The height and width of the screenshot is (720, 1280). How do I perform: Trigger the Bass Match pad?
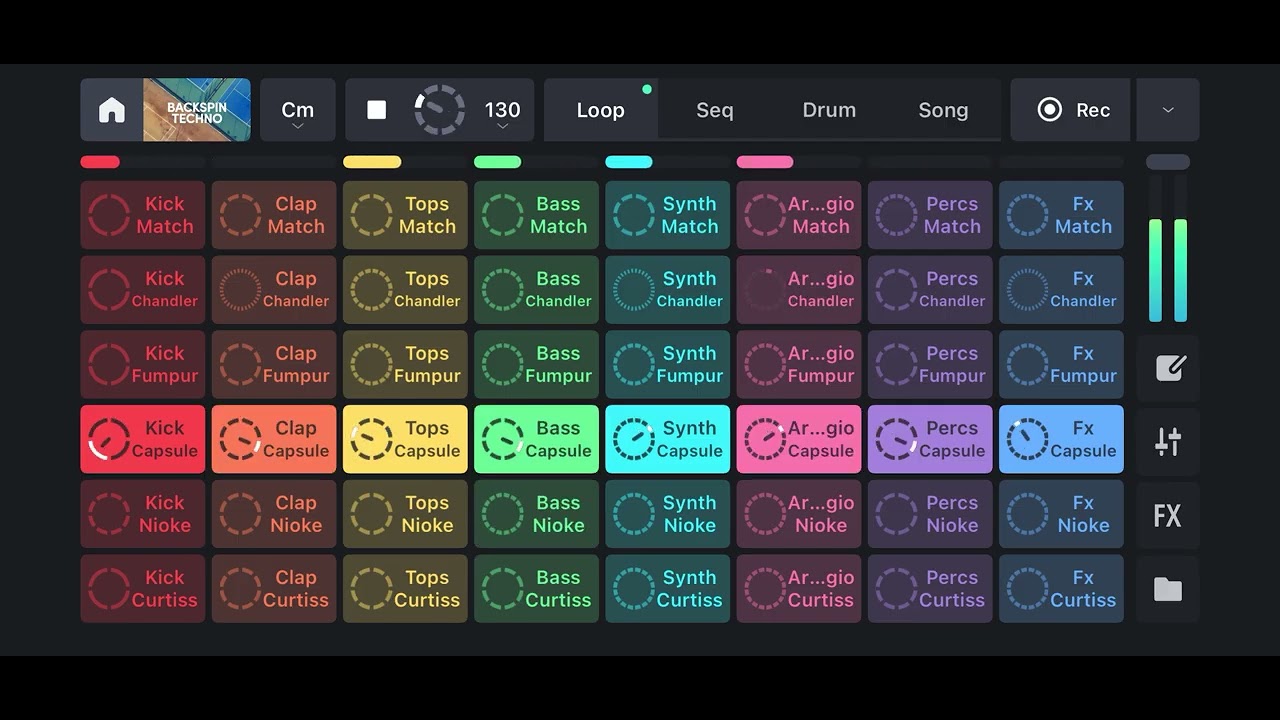point(536,215)
